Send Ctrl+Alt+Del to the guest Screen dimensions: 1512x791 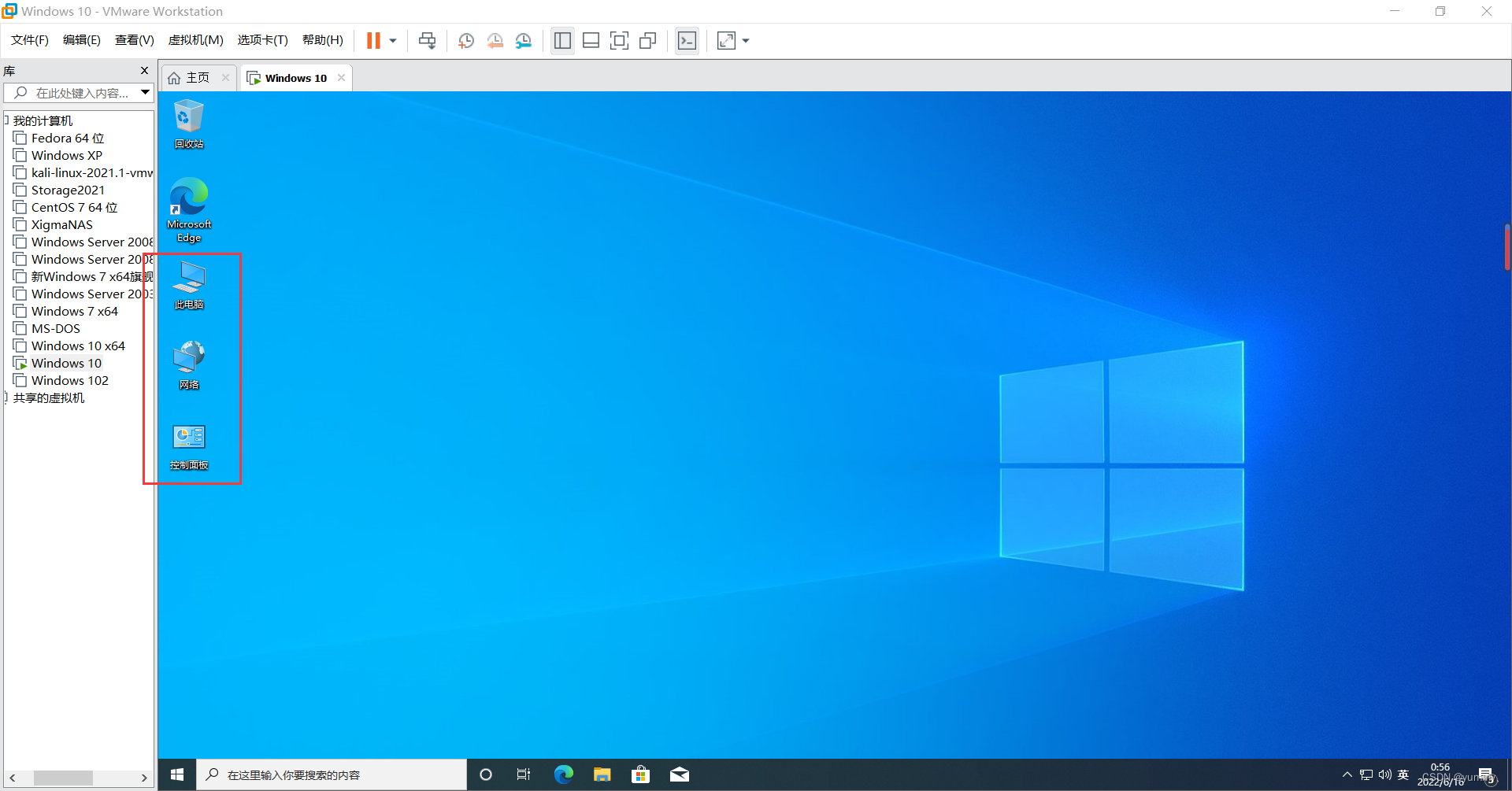pyautogui.click(x=426, y=40)
